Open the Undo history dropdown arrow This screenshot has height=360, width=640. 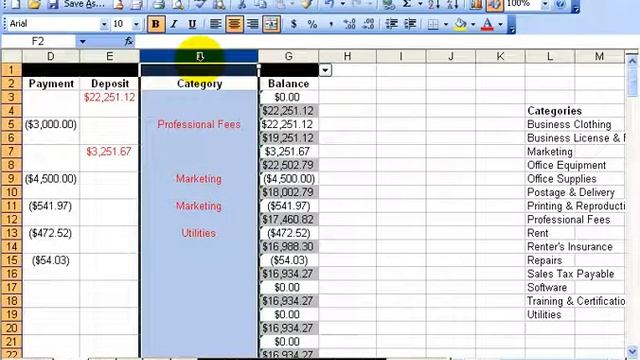click(342, 4)
